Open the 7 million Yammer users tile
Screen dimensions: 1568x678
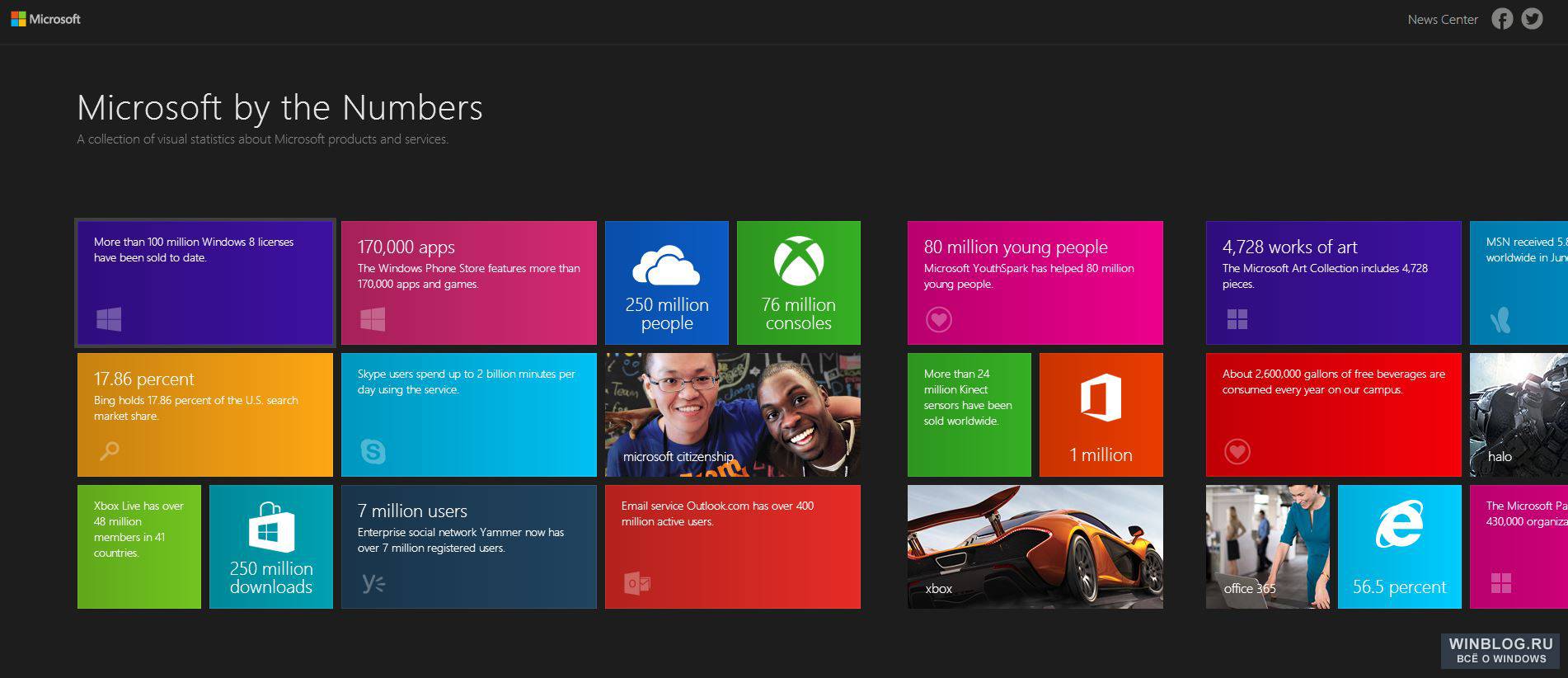tap(469, 547)
